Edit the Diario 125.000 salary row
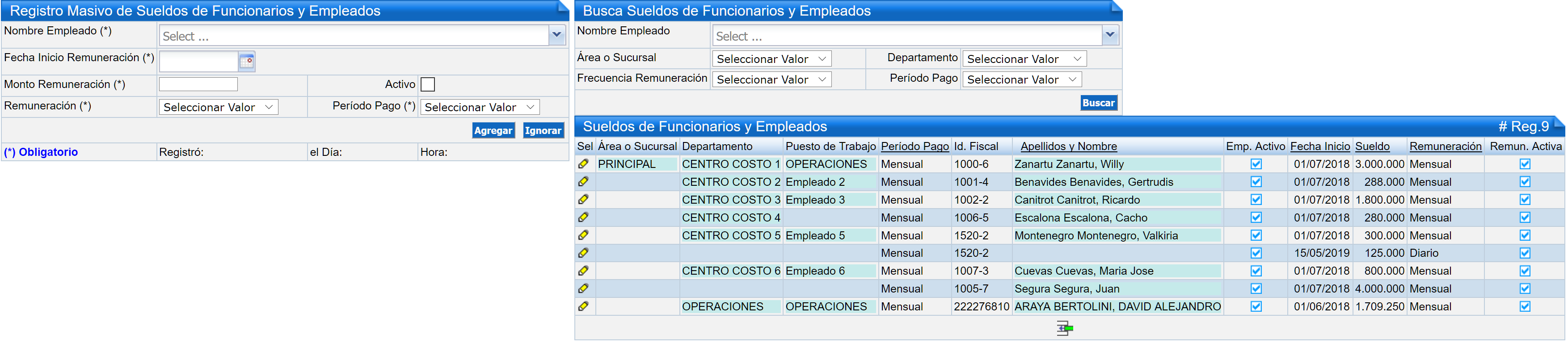This screenshot has height=347, width=1568. click(583, 253)
